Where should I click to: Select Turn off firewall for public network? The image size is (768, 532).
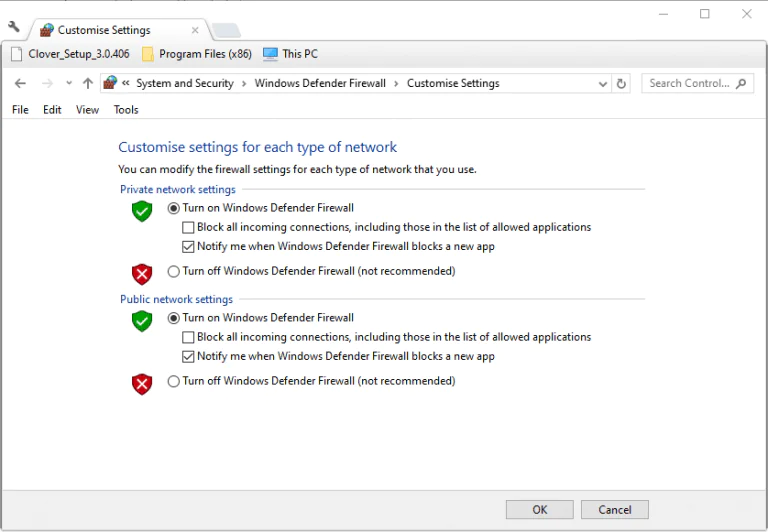pyautogui.click(x=174, y=381)
